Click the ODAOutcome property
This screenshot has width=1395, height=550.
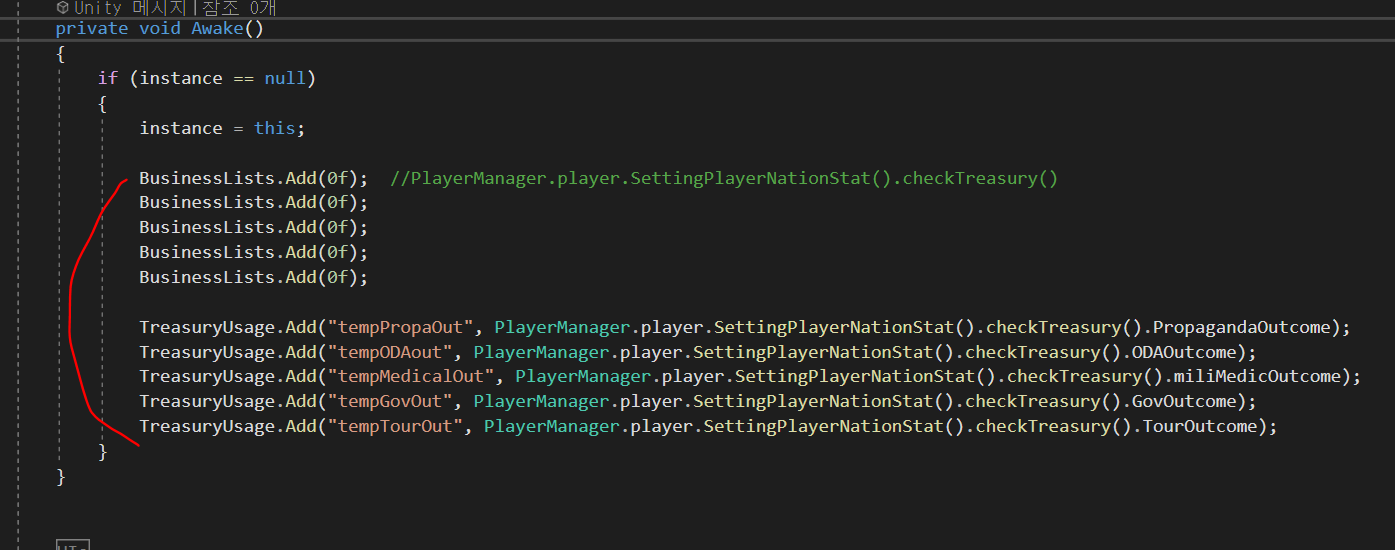pyautogui.click(x=1185, y=352)
